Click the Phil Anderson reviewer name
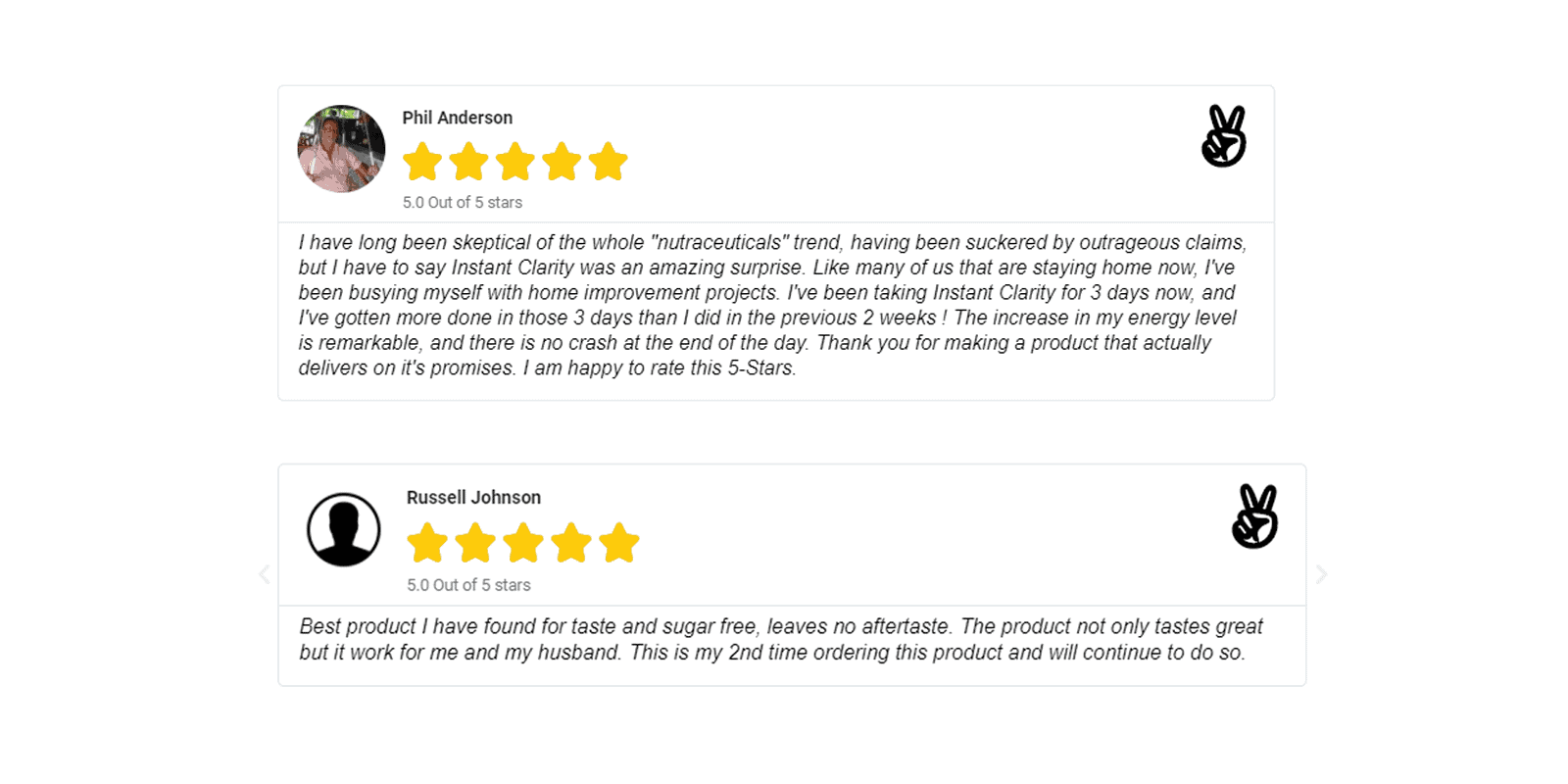 458,118
